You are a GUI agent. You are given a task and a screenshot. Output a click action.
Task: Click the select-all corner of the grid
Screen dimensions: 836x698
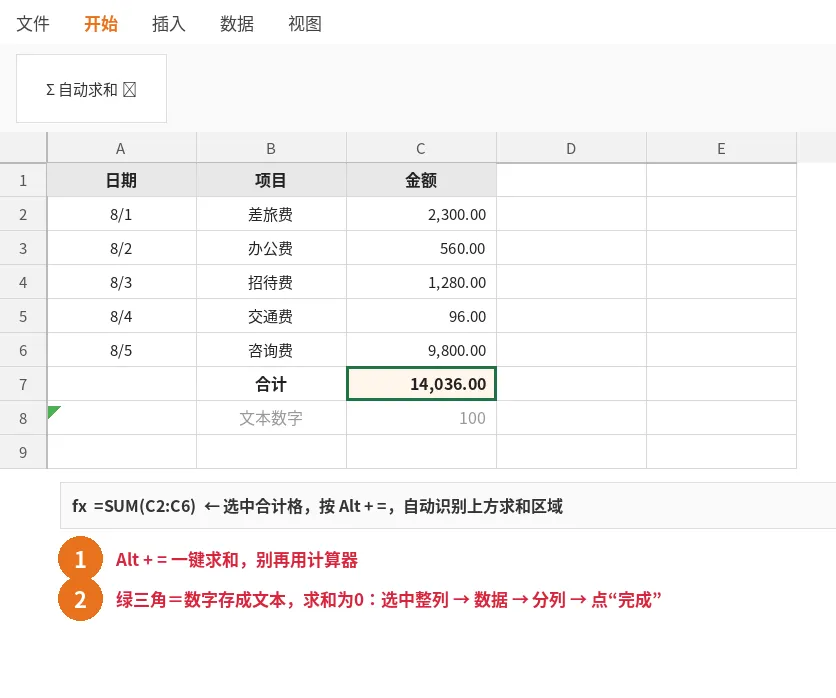pos(23,148)
